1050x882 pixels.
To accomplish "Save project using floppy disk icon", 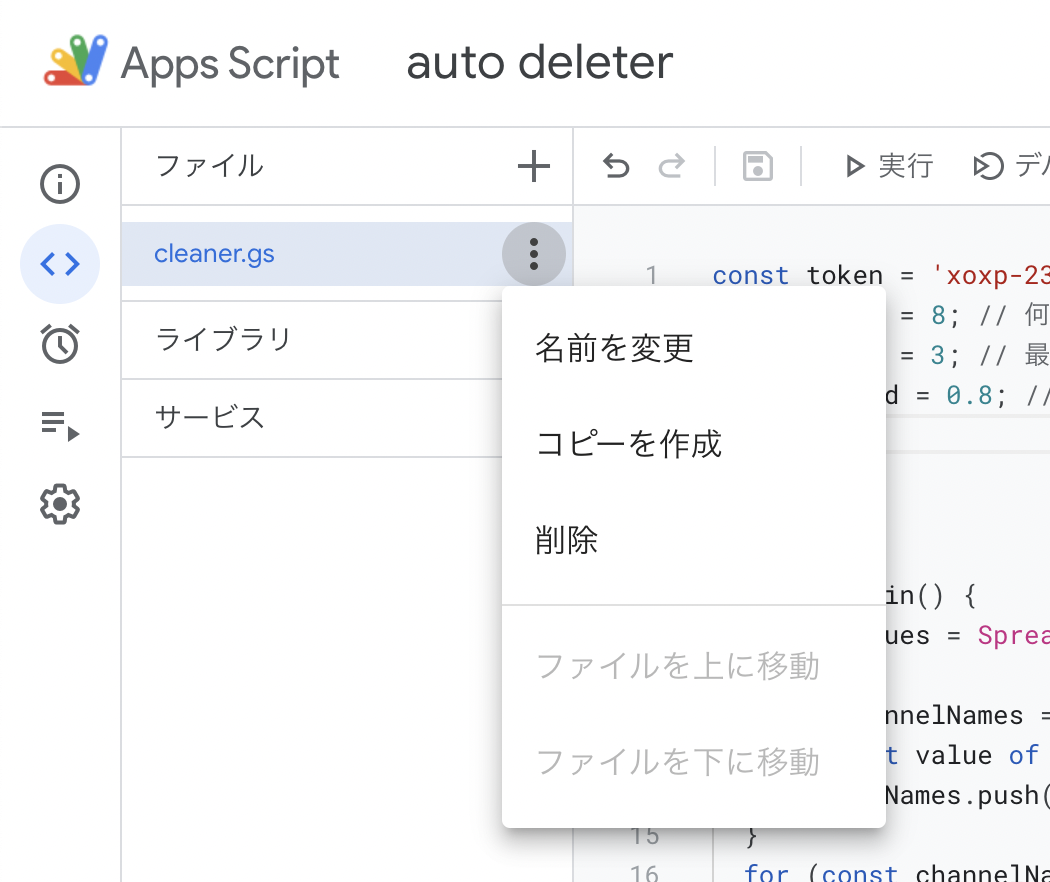I will coord(758,166).
